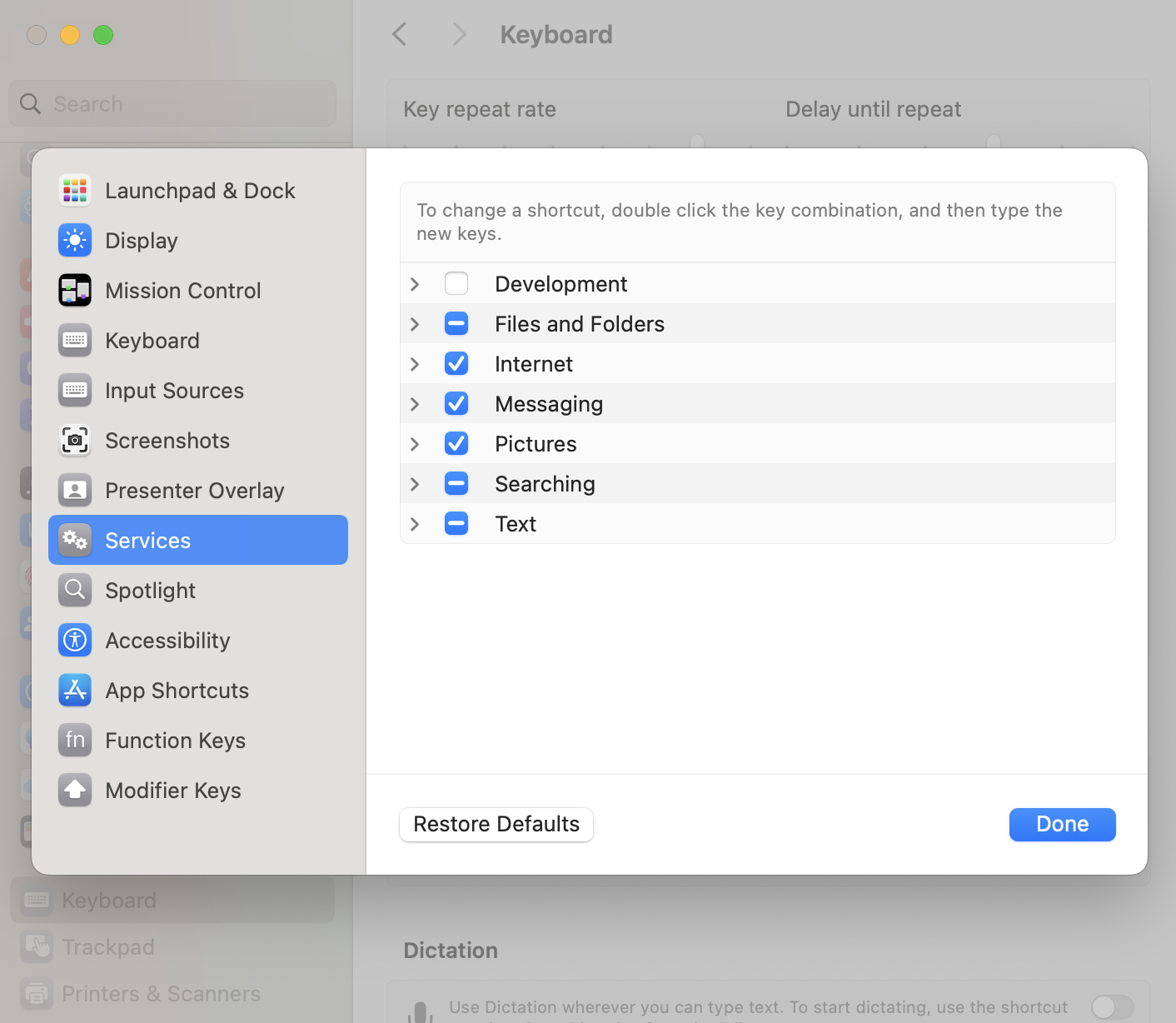Expand the Development group
Screen dimensions: 1176x1023
coord(415,284)
